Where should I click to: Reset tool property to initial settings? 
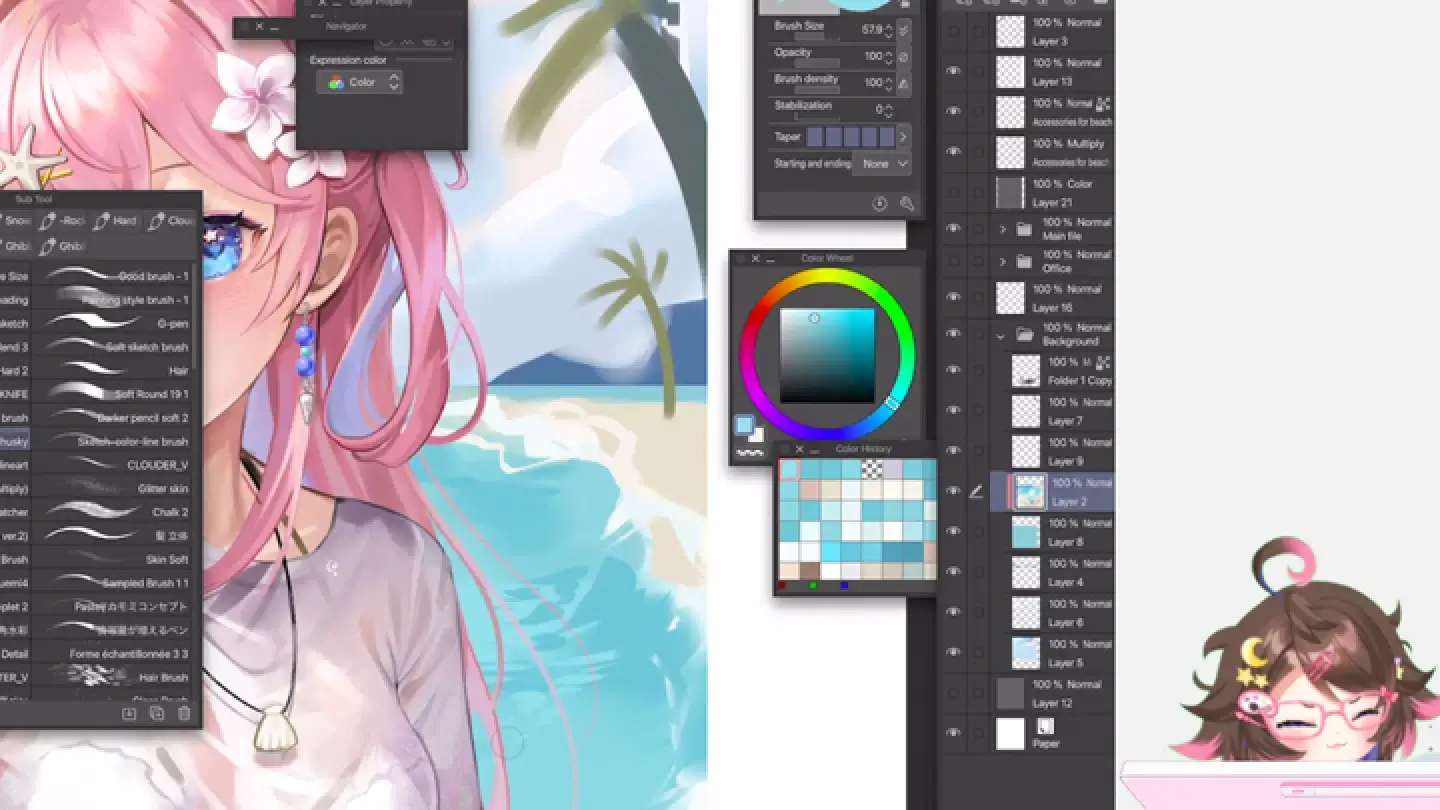880,204
